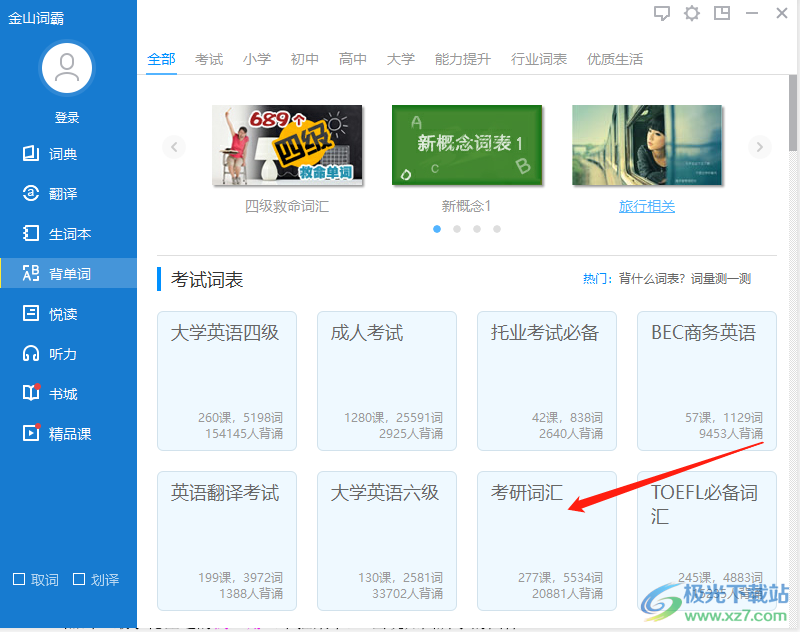Click the vertical scrollbar thumb
Image resolution: width=800 pixels, height=632 pixels.
tap(792, 113)
